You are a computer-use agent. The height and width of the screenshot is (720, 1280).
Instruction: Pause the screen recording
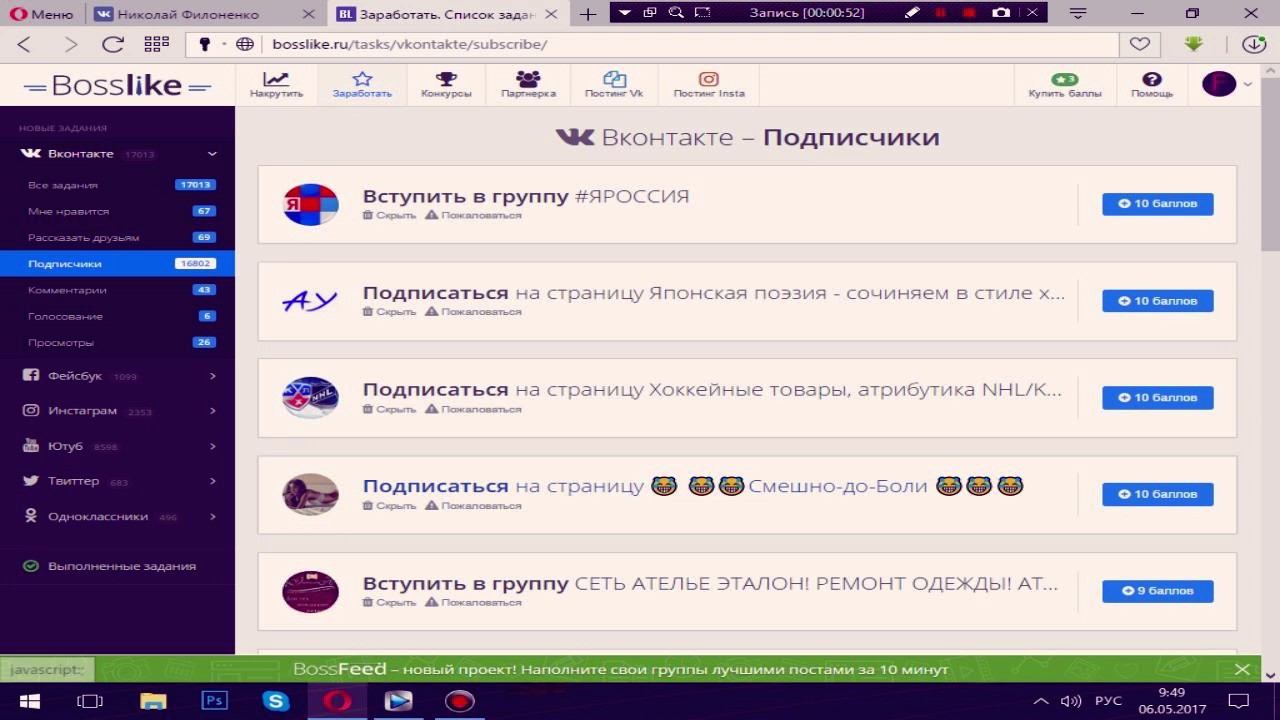coord(940,13)
